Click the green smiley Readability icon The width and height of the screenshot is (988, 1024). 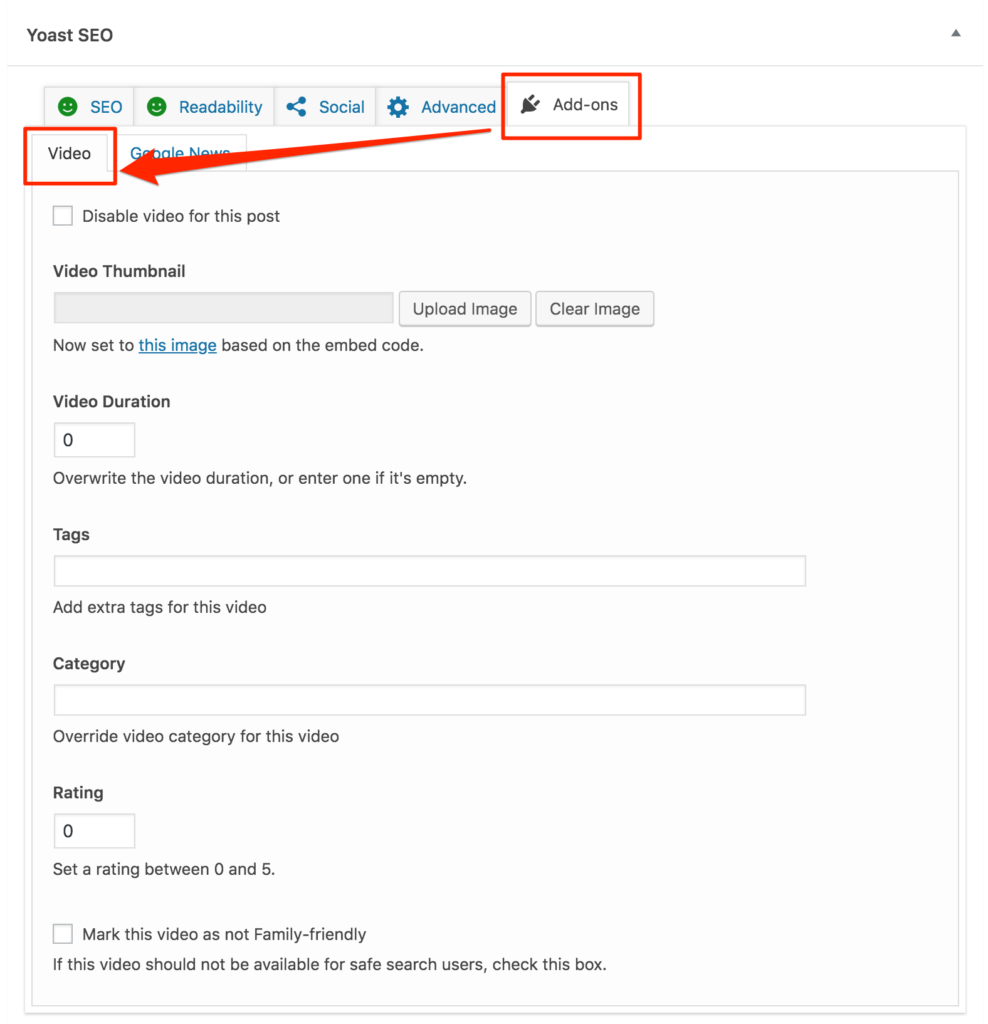tap(157, 106)
